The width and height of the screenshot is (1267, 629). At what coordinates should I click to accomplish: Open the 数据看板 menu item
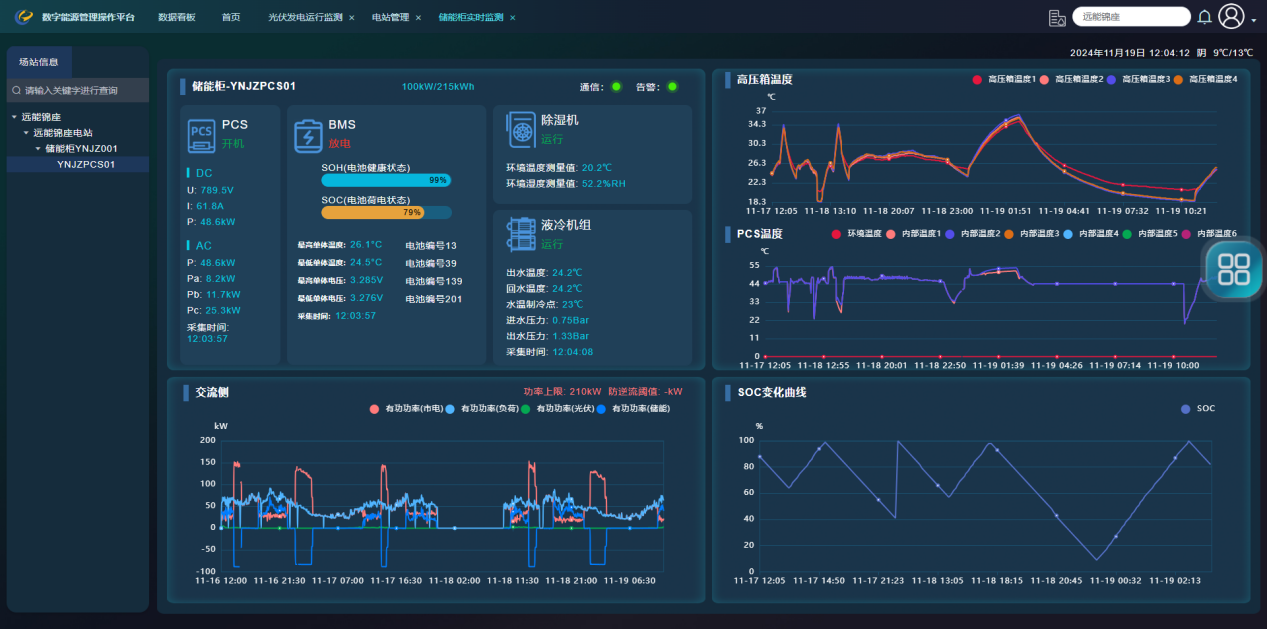(x=177, y=18)
